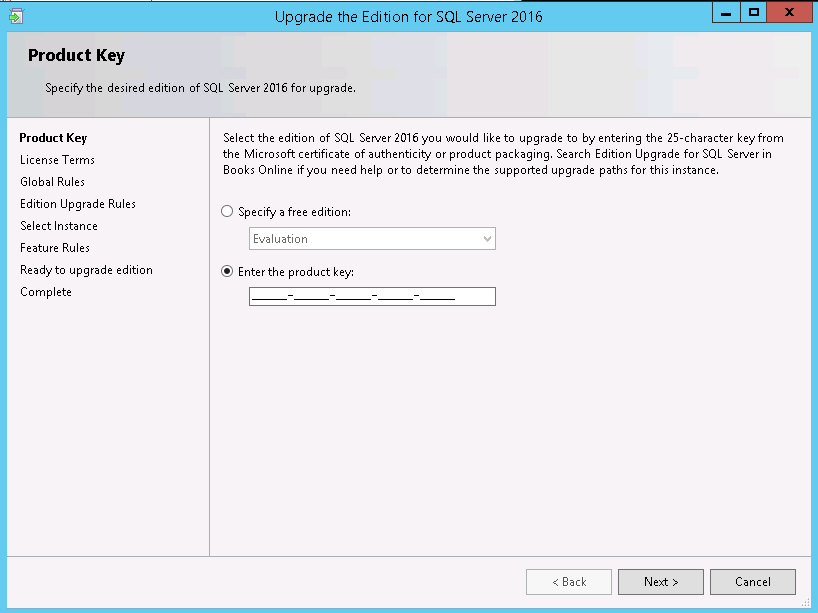Minimize the upgrade wizard window

point(724,12)
